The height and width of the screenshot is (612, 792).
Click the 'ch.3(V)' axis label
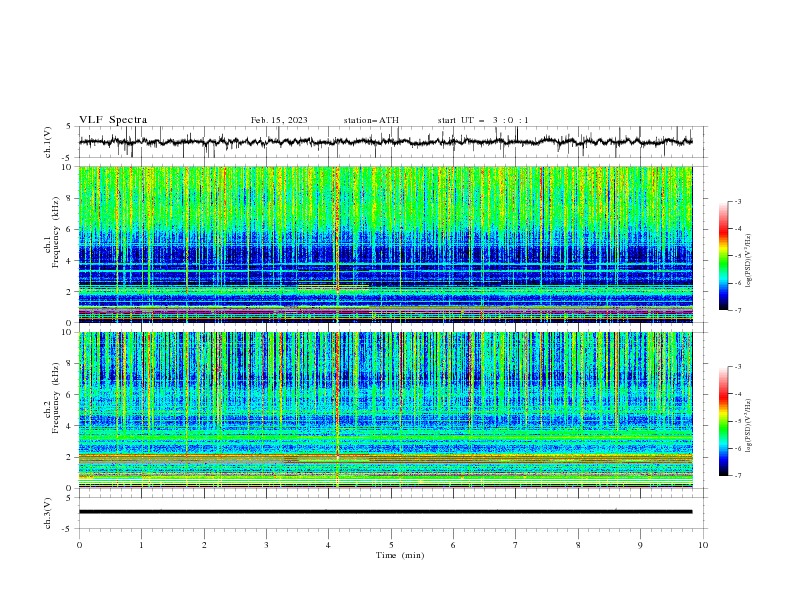[x=48, y=513]
